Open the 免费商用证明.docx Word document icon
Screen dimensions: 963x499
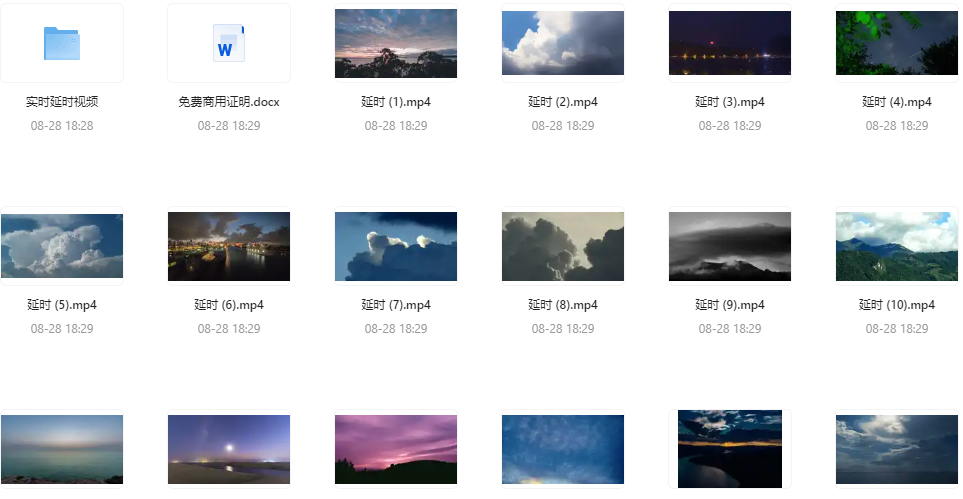click(228, 43)
